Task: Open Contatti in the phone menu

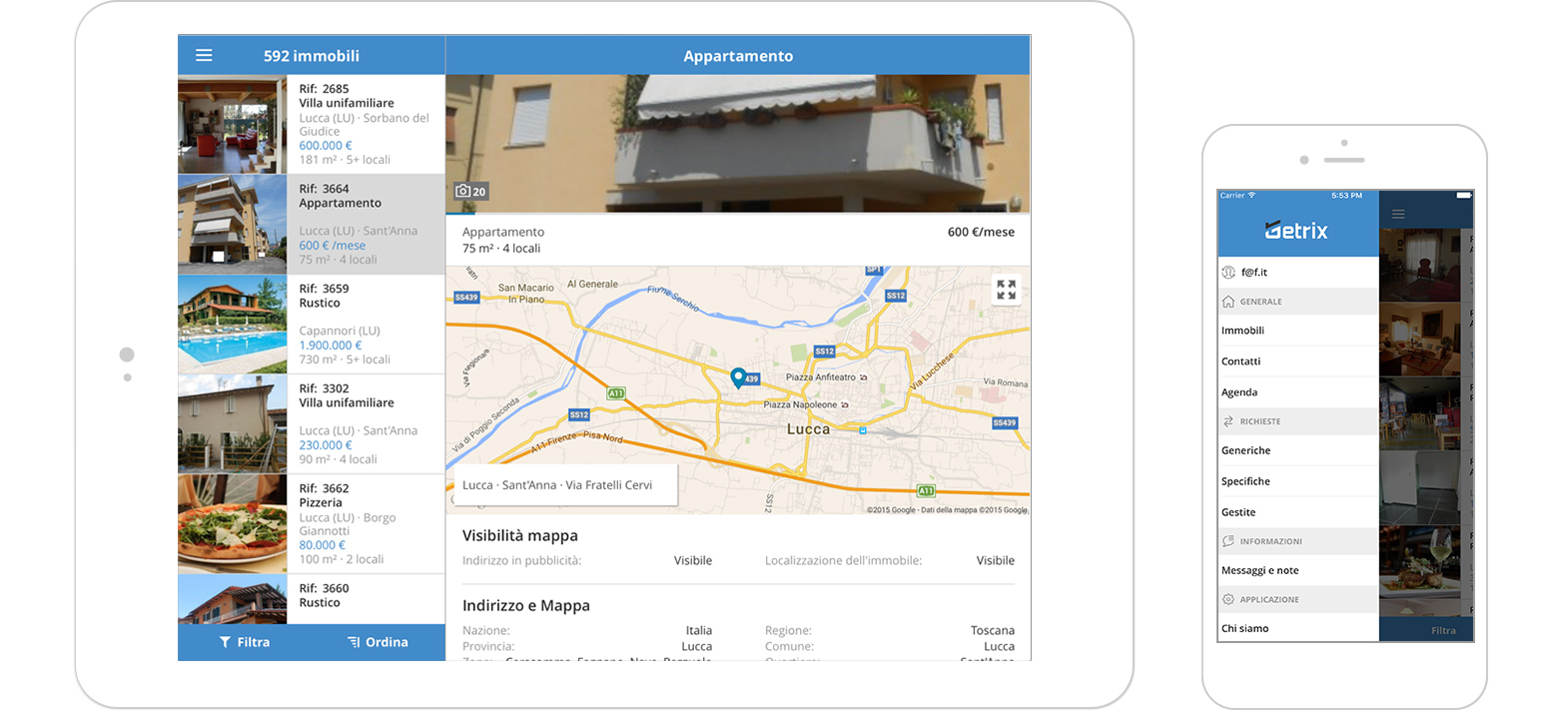Action: tap(1241, 361)
